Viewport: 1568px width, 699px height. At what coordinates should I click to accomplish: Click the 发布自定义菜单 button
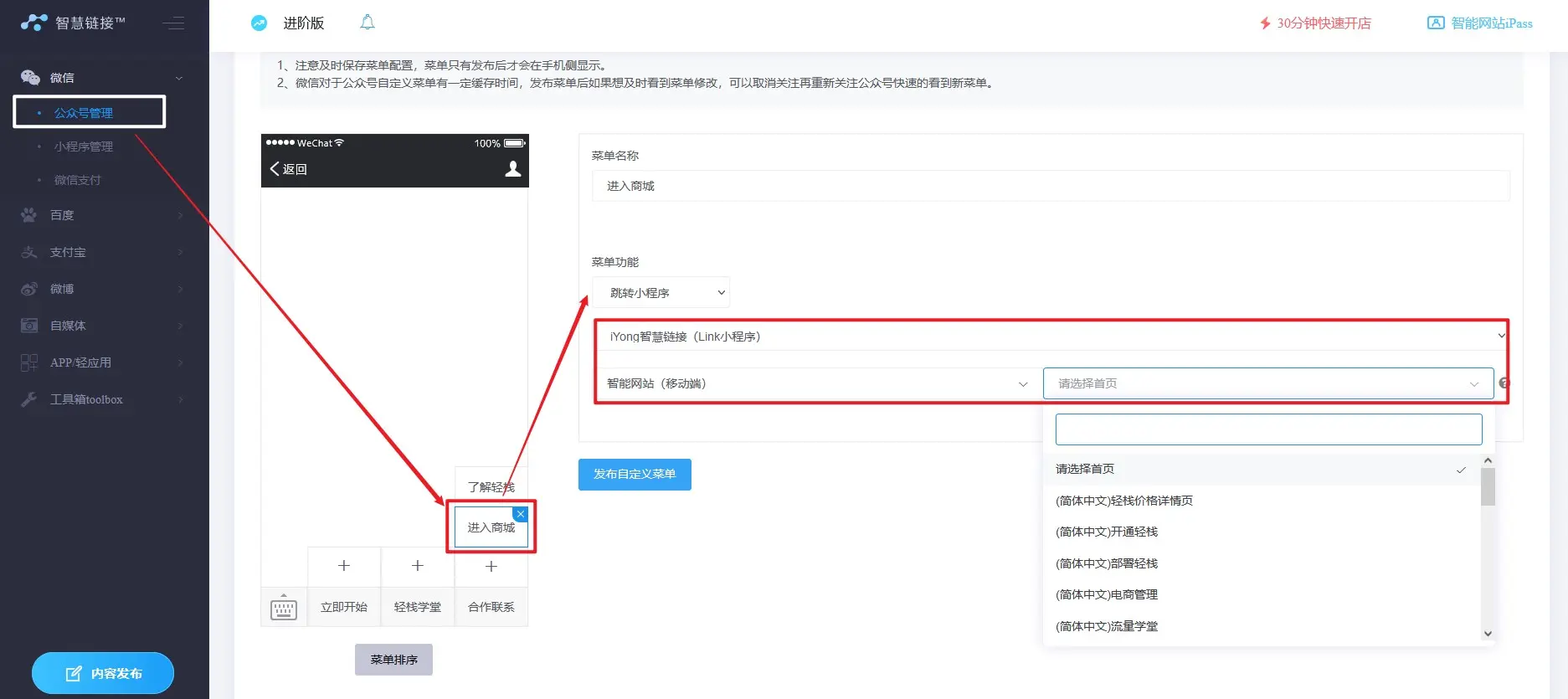(635, 475)
